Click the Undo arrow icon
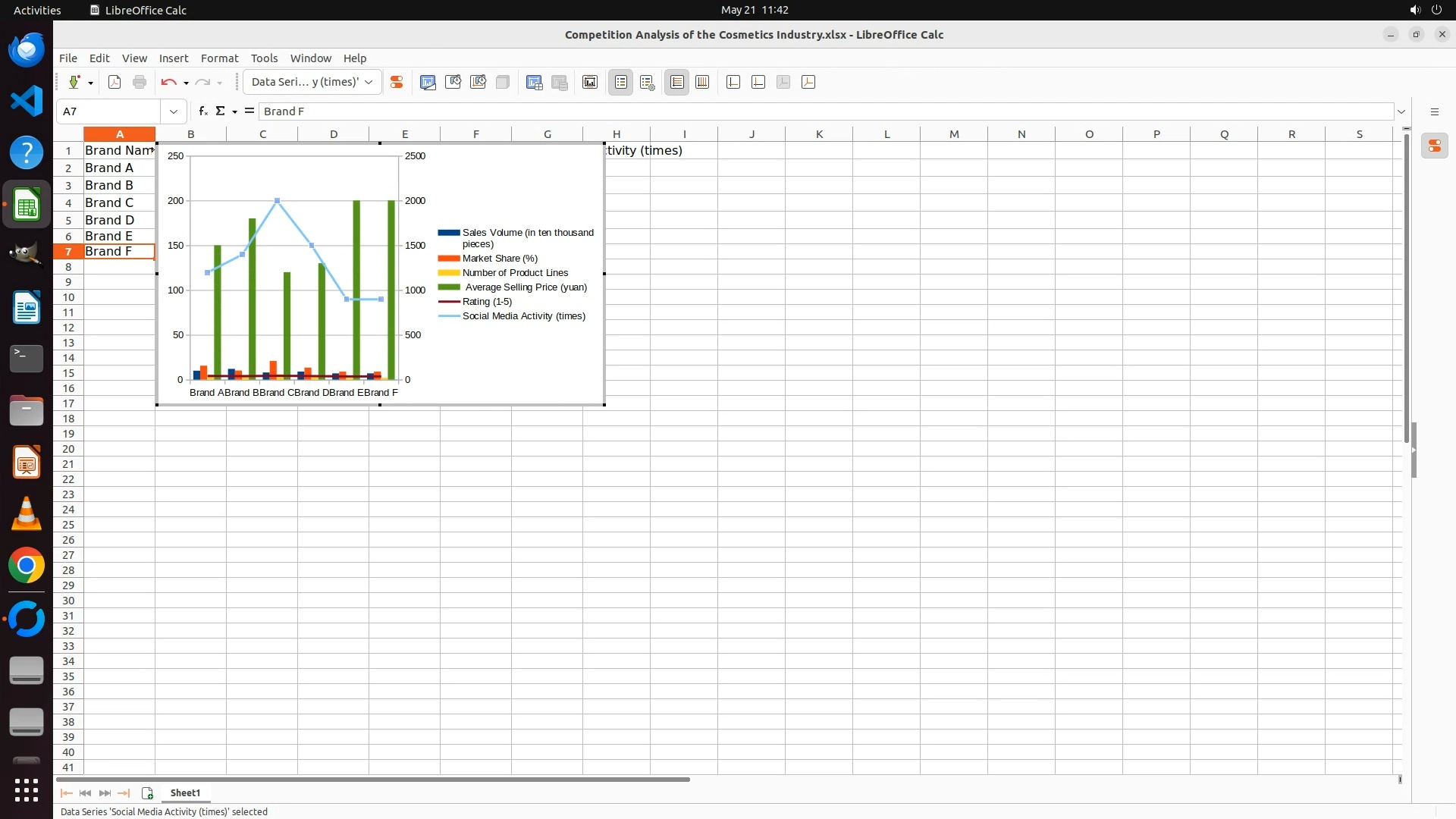Viewport: 1456px width, 819px height. click(168, 82)
